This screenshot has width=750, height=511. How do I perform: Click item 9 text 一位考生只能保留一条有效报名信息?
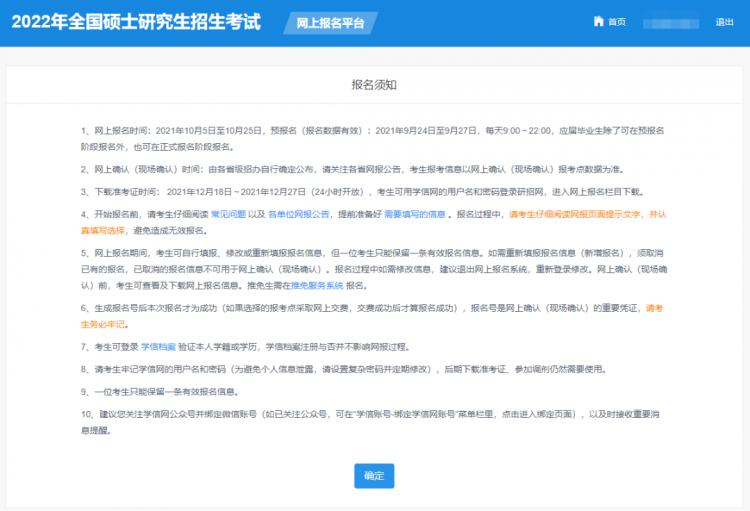click(x=165, y=392)
